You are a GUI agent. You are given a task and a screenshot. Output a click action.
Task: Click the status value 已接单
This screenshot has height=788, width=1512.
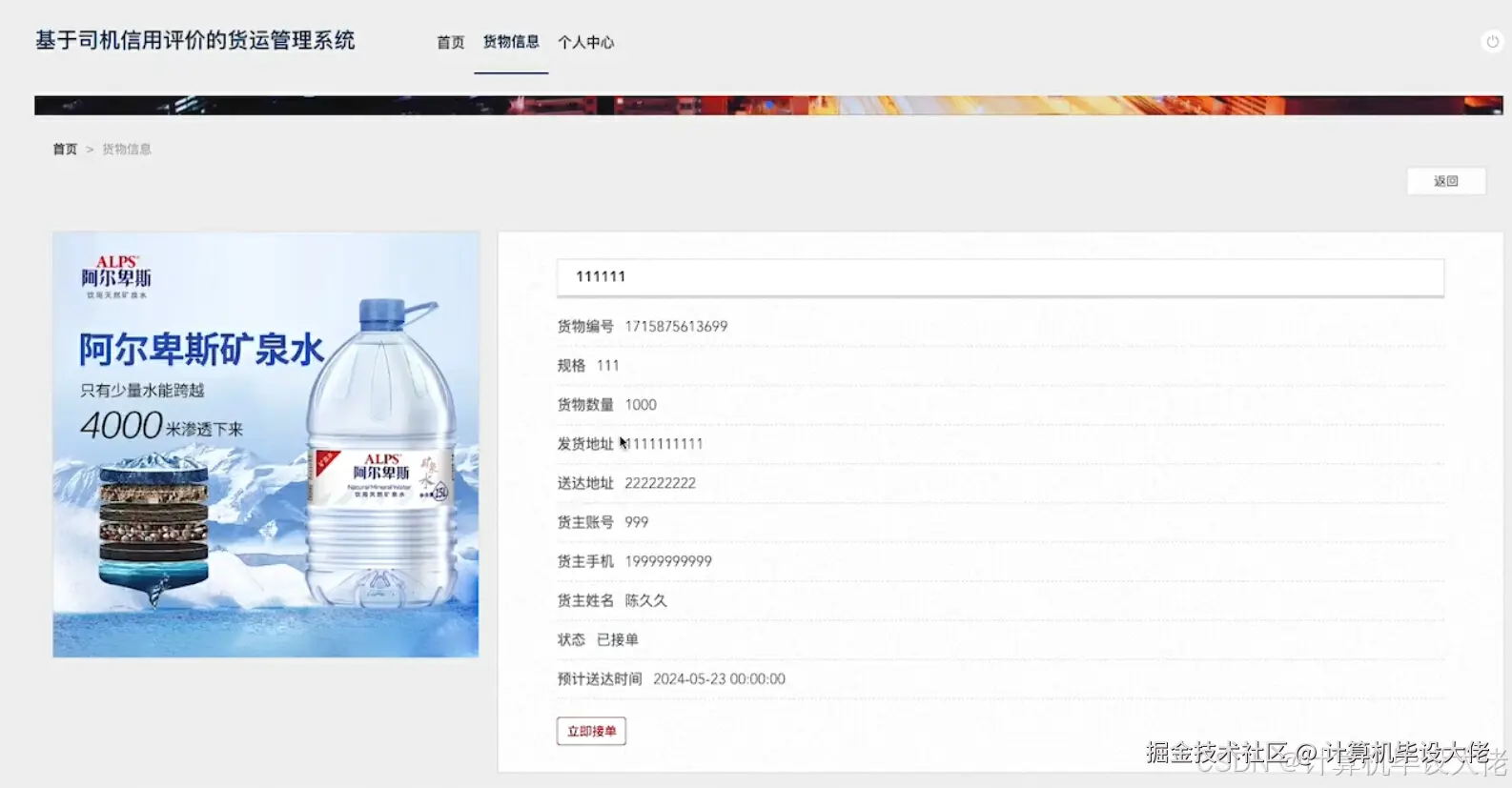point(617,639)
